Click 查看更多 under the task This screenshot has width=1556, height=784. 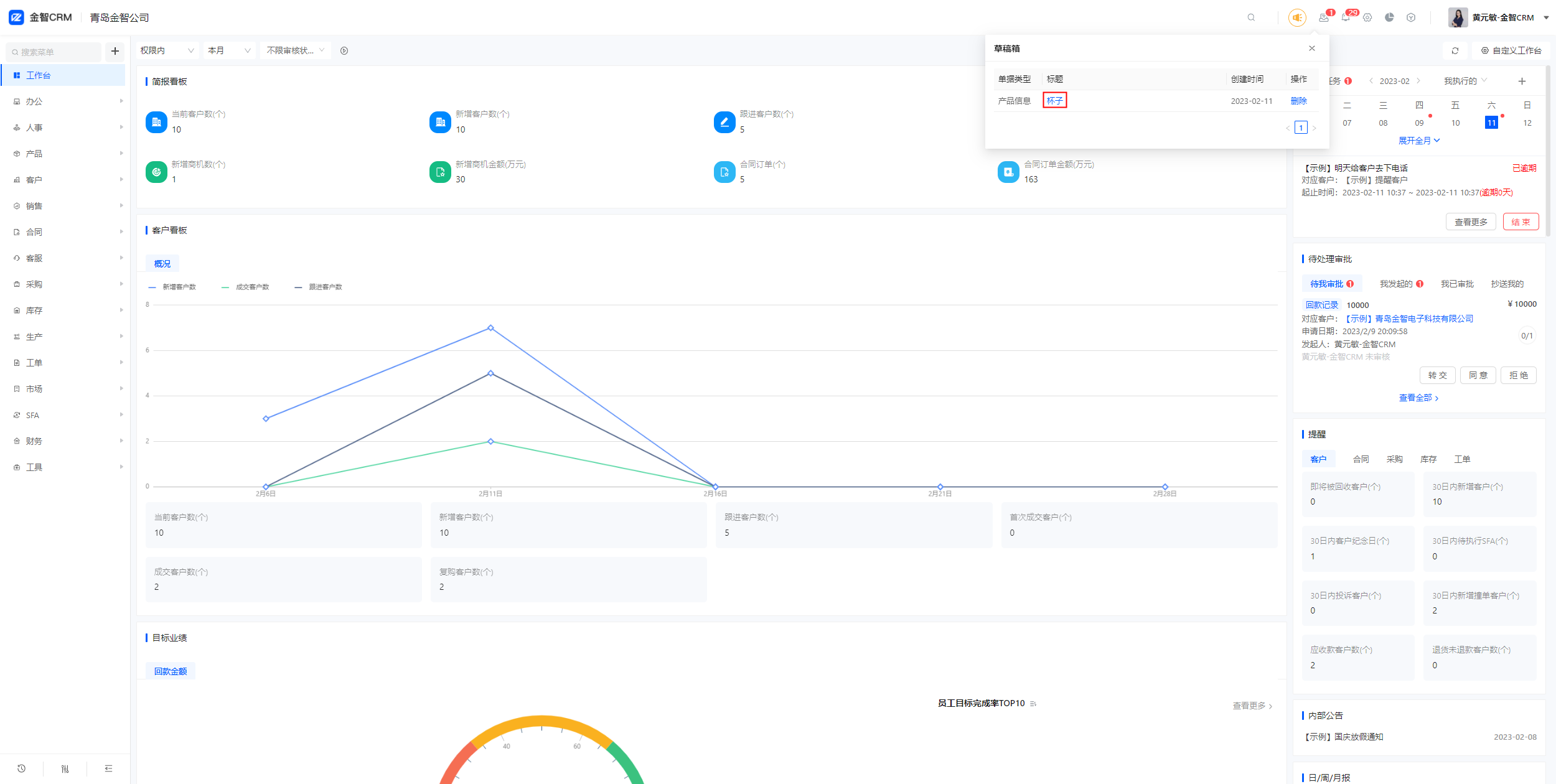click(1471, 222)
